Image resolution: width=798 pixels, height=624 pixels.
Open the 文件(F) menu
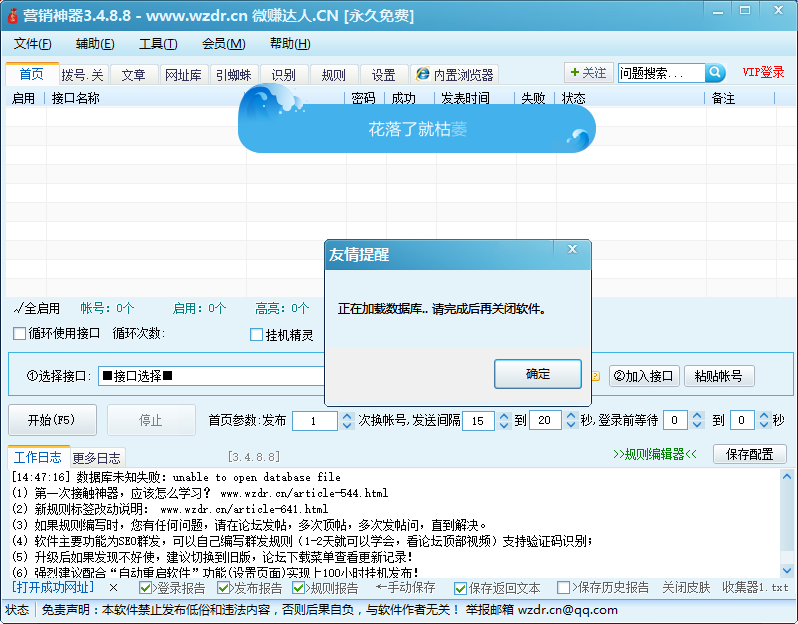33,44
